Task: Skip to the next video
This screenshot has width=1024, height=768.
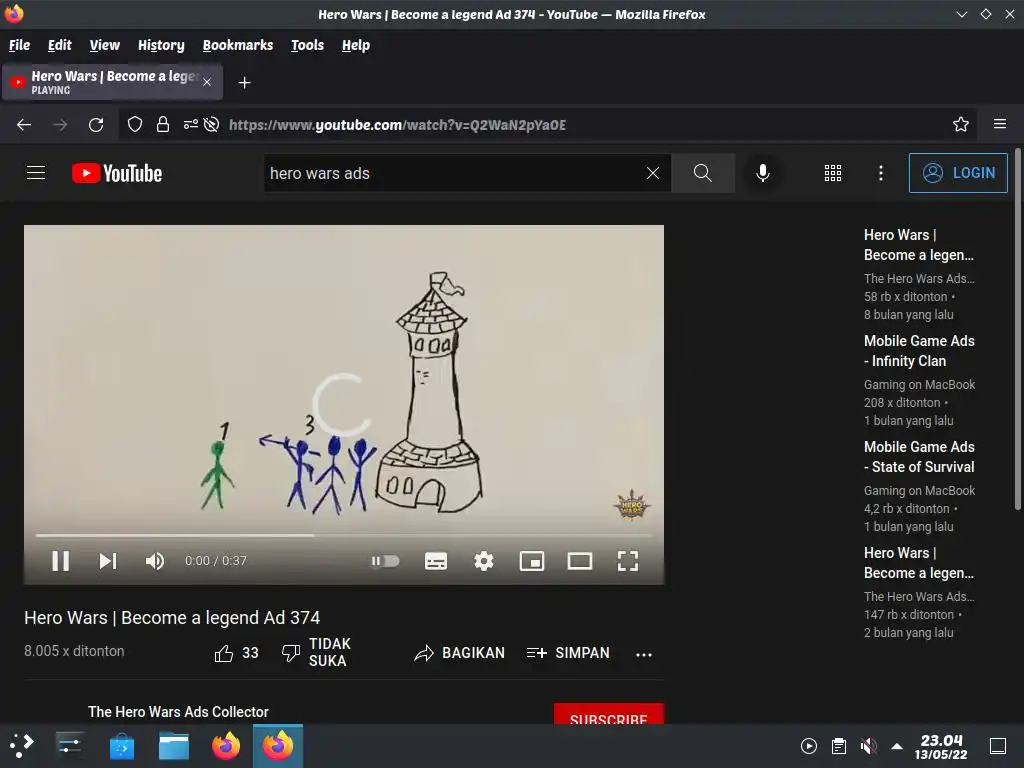Action: pos(108,561)
